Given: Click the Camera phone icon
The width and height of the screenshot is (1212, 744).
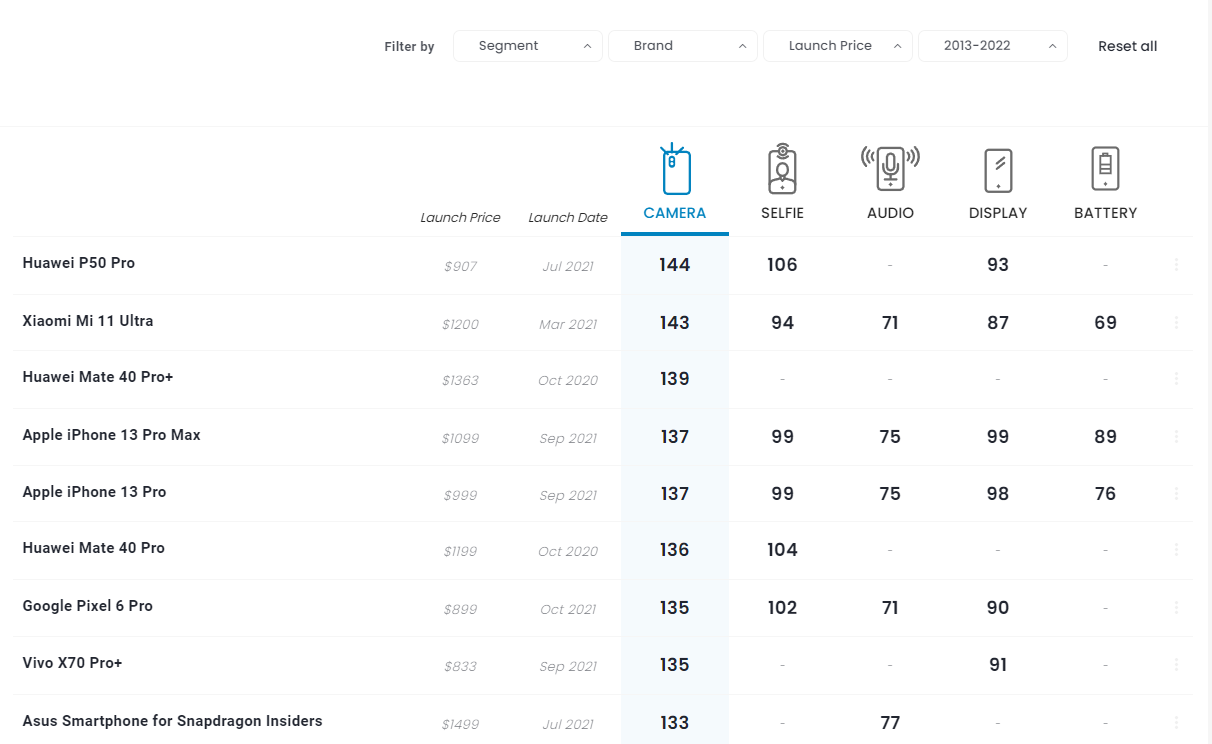Looking at the screenshot, I should coord(675,170).
